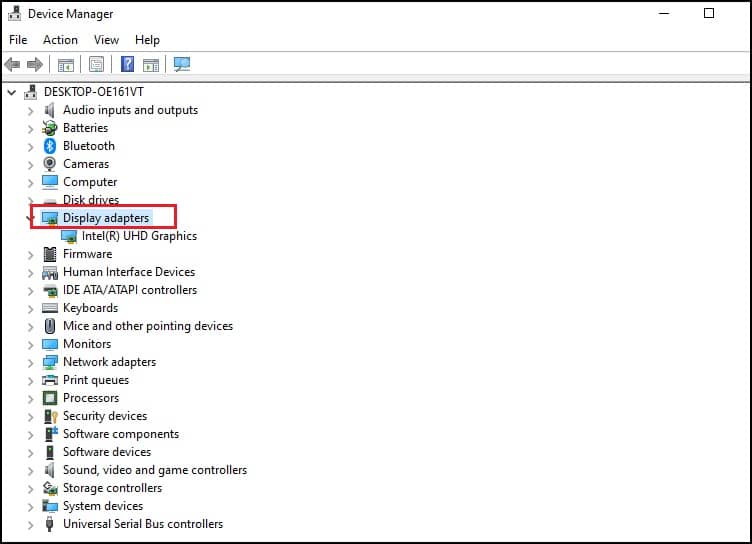
Task: Open the Help menu
Action: (x=147, y=40)
